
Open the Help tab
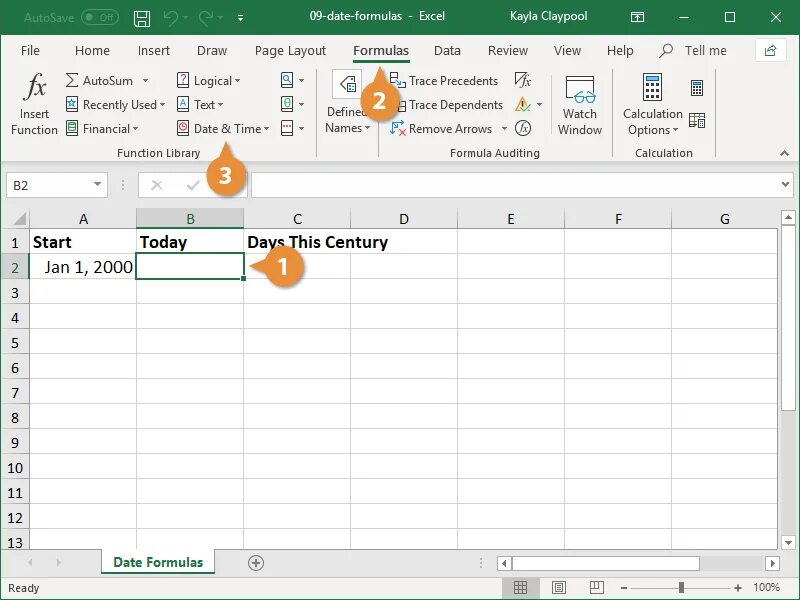[x=620, y=51]
